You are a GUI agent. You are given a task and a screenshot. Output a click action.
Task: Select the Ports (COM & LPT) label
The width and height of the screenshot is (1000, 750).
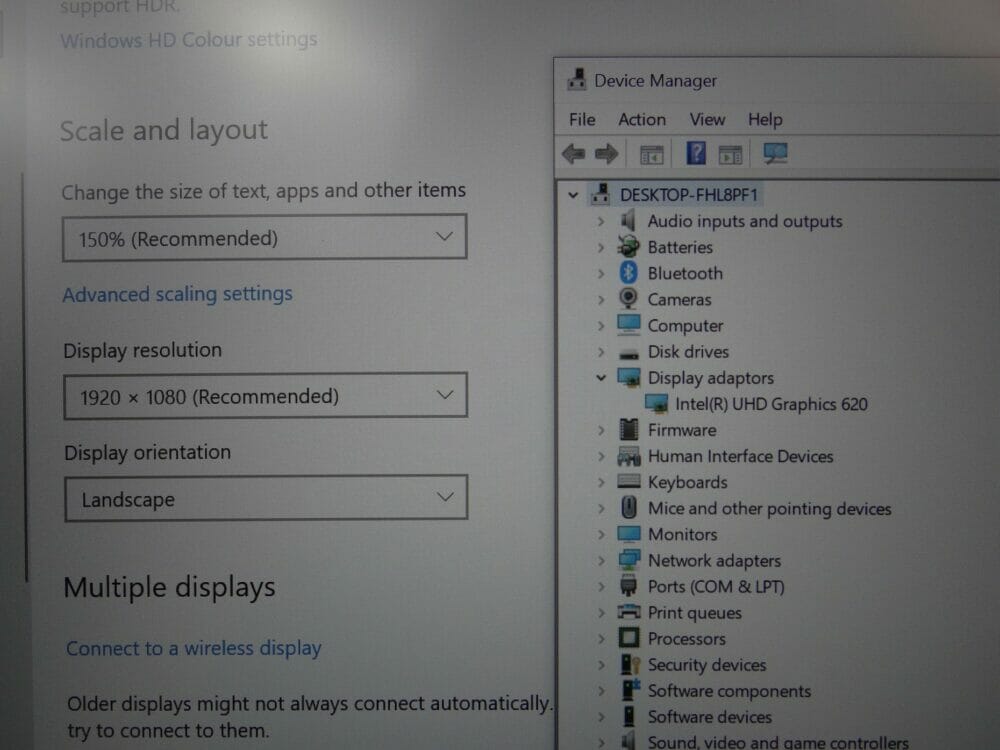(x=716, y=586)
